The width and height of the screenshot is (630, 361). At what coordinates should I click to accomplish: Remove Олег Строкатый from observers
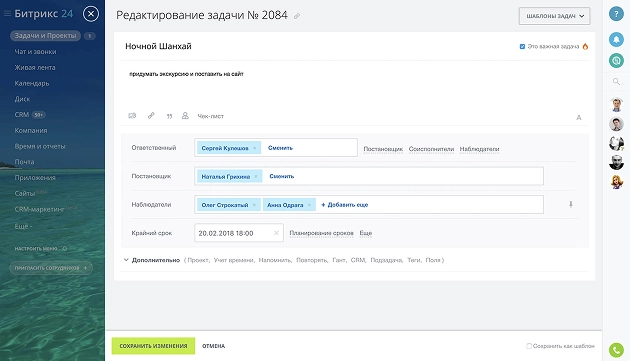point(254,205)
